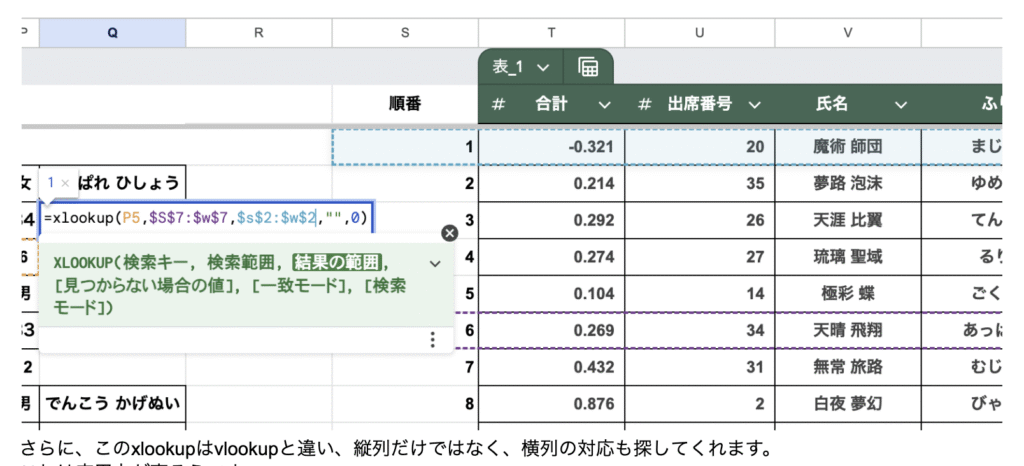Select column T header
Image resolution: width=1024 pixels, height=466 pixels.
click(552, 32)
